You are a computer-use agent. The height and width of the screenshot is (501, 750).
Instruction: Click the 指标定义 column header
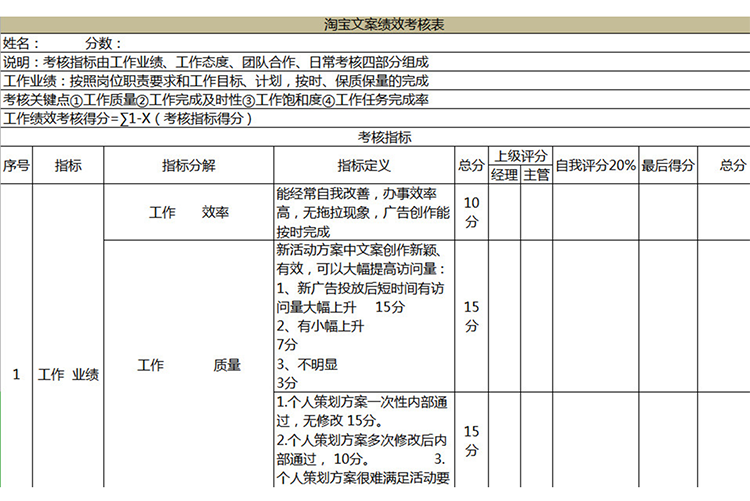pyautogui.click(x=364, y=166)
